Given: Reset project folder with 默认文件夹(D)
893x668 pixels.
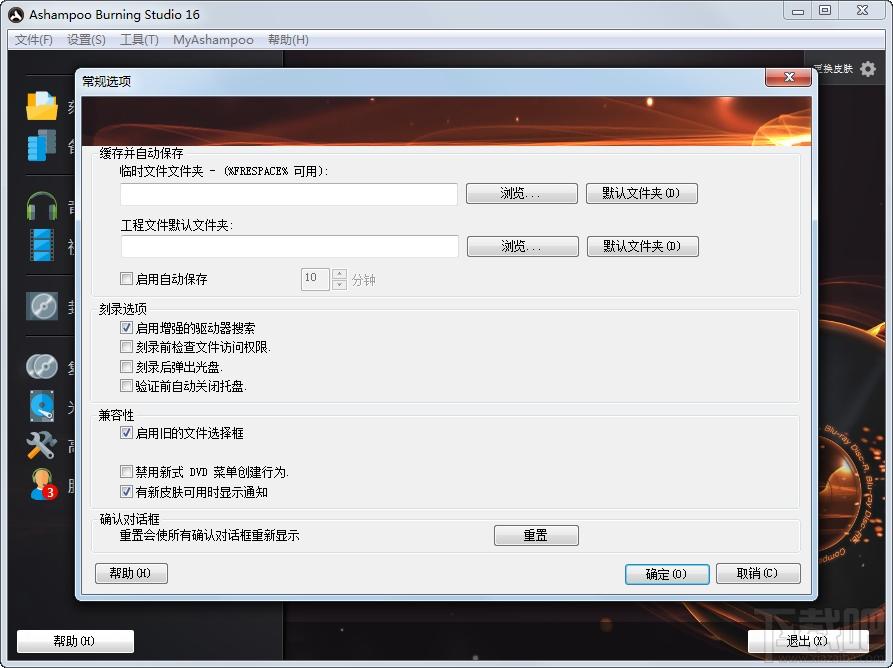Looking at the screenshot, I should [x=643, y=246].
